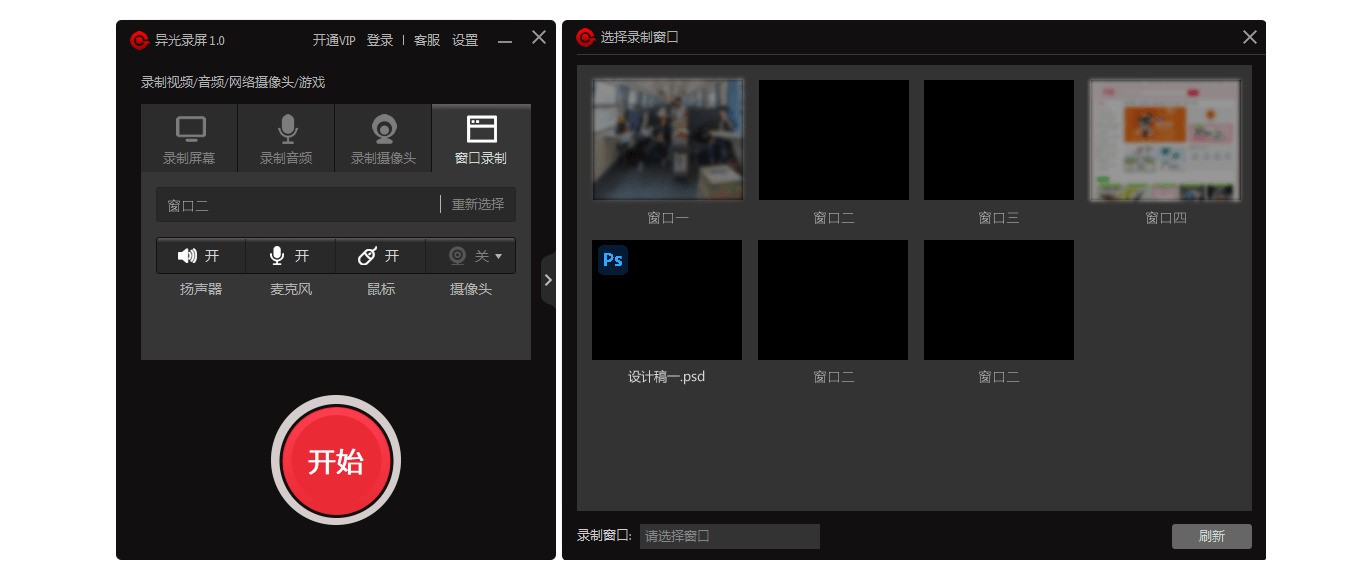Click the 开通VIP menu item
Viewport: 1365px width, 586px height.
333,41
